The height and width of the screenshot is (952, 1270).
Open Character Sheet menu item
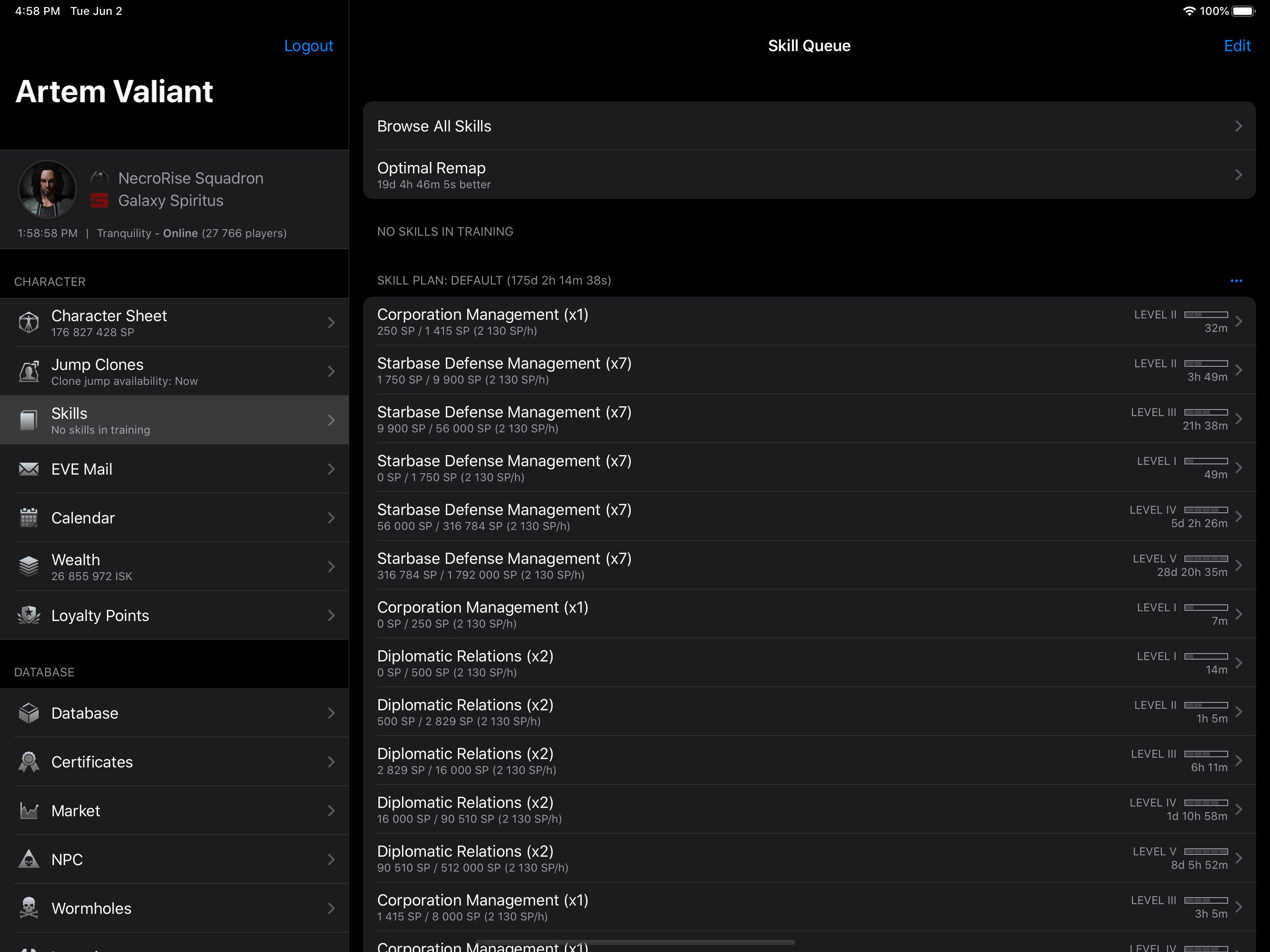click(x=174, y=322)
